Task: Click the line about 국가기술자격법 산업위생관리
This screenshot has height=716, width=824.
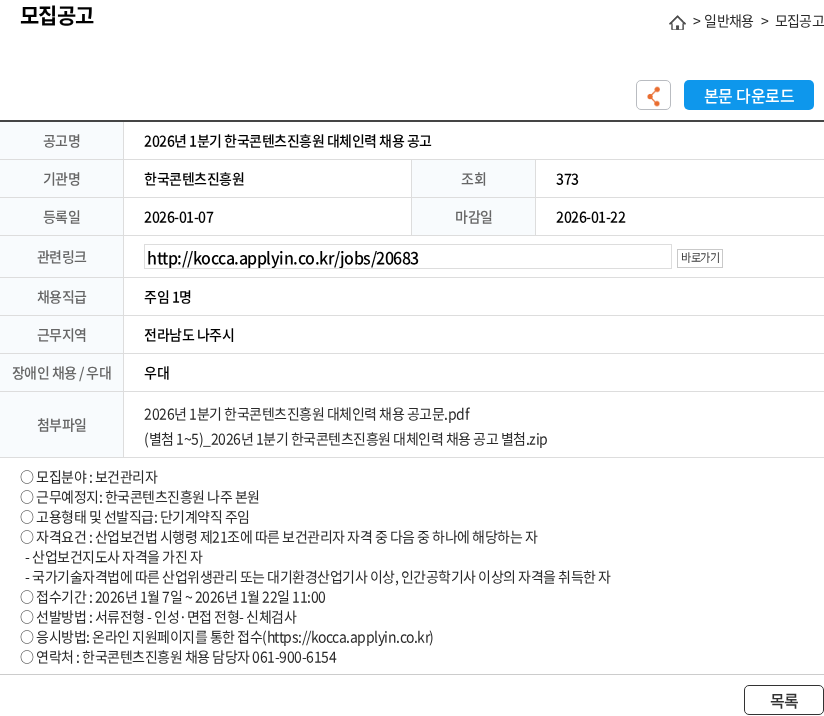Action: click(317, 577)
